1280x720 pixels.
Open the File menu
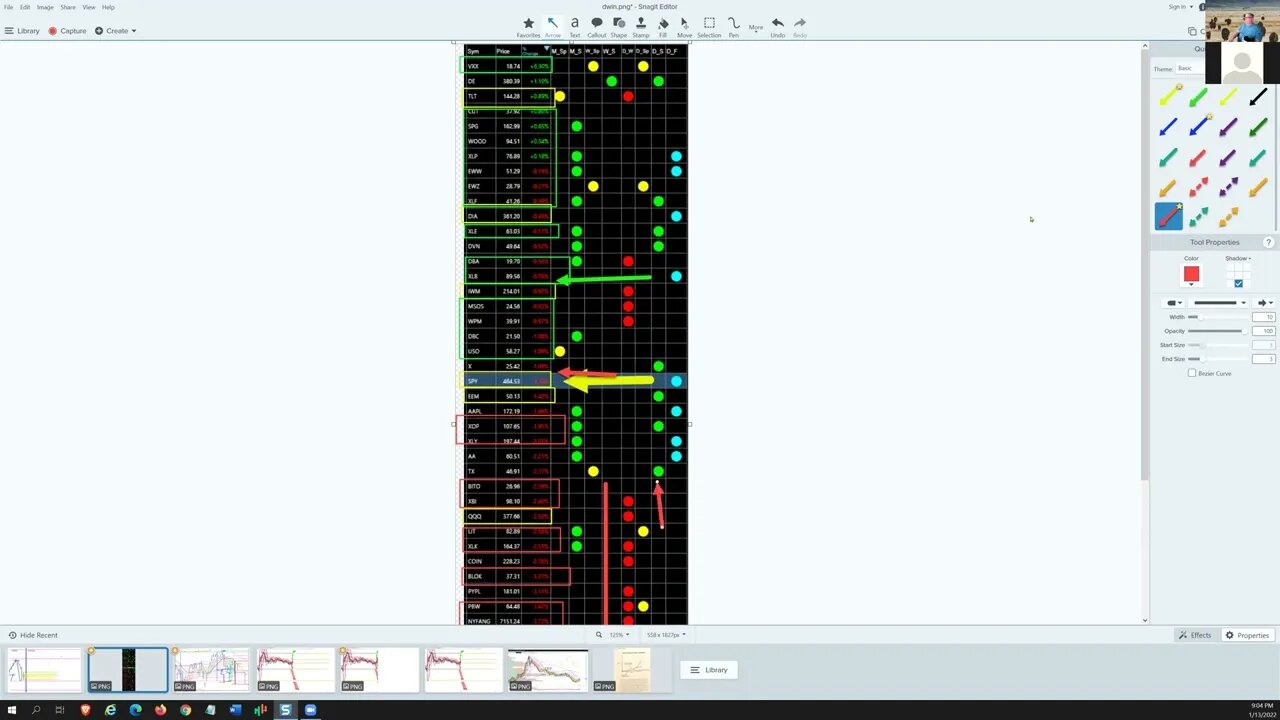[x=9, y=7]
